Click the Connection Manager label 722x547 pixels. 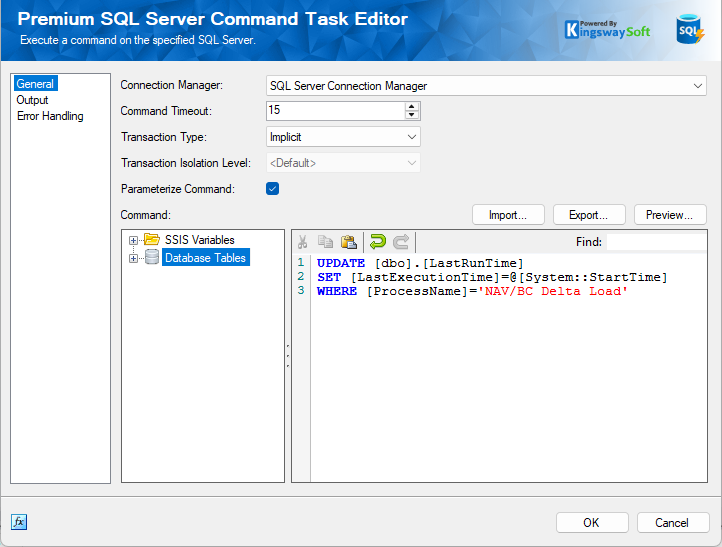(x=171, y=85)
